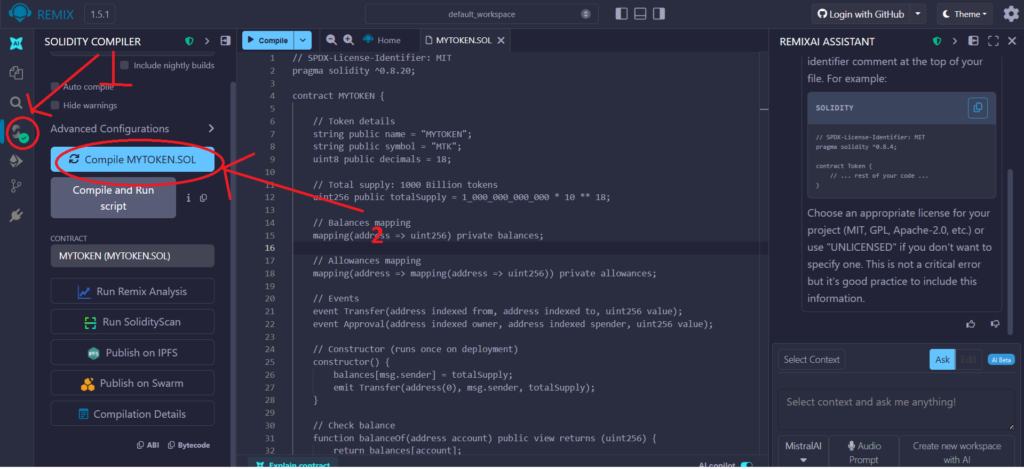Image resolution: width=1024 pixels, height=469 pixels.
Task: Enable the Auto compile checkbox
Action: (x=56, y=87)
